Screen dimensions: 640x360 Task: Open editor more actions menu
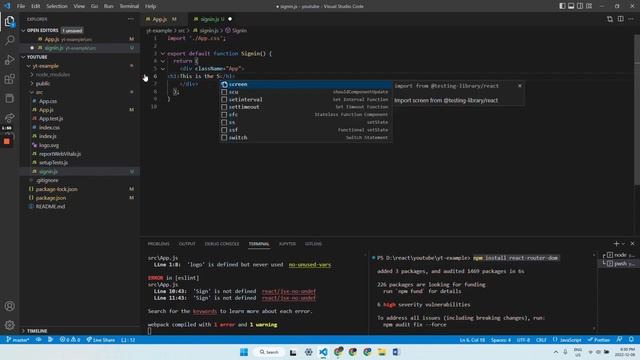pyautogui.click(x=631, y=19)
